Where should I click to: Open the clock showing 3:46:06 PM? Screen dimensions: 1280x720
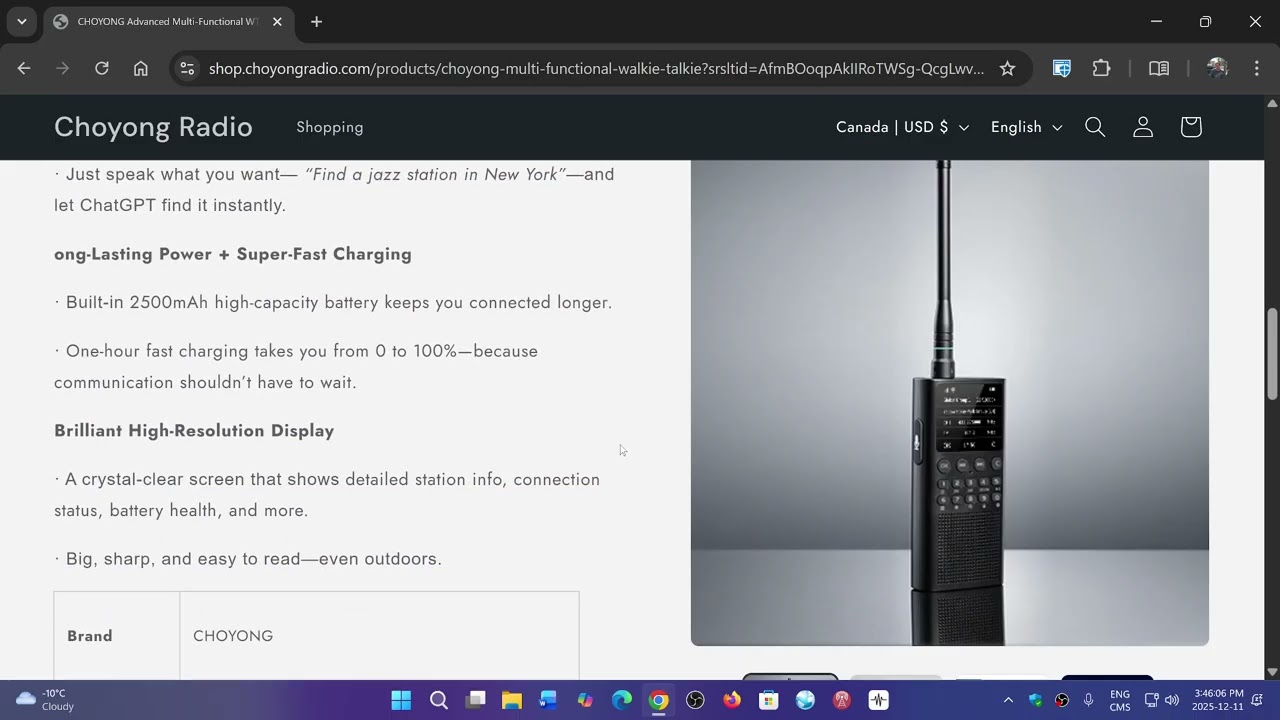click(x=1217, y=700)
